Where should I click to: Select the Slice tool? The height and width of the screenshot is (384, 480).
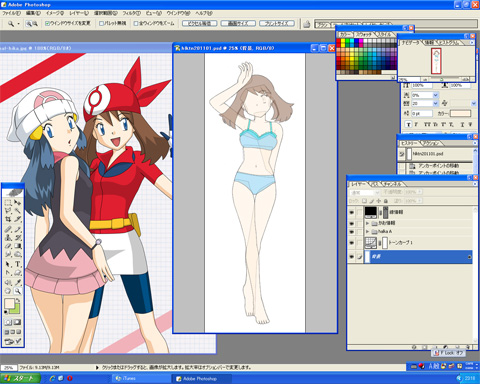tap(18, 219)
